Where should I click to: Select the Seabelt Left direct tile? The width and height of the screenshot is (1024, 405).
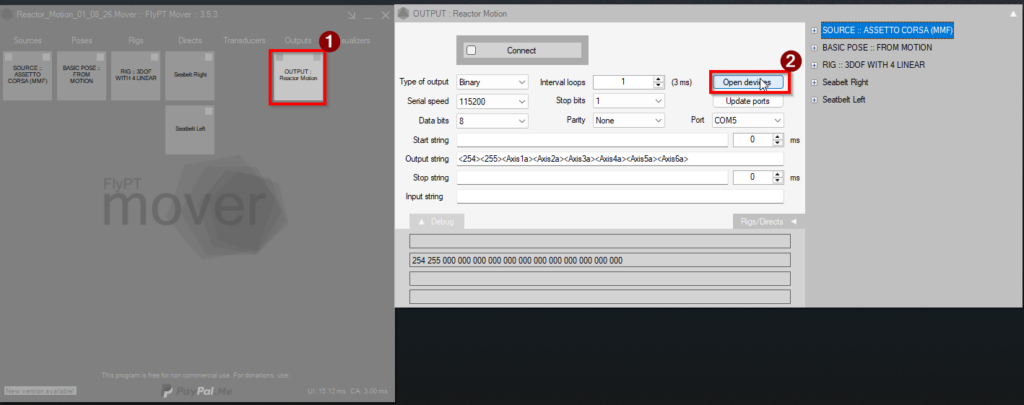click(x=190, y=129)
